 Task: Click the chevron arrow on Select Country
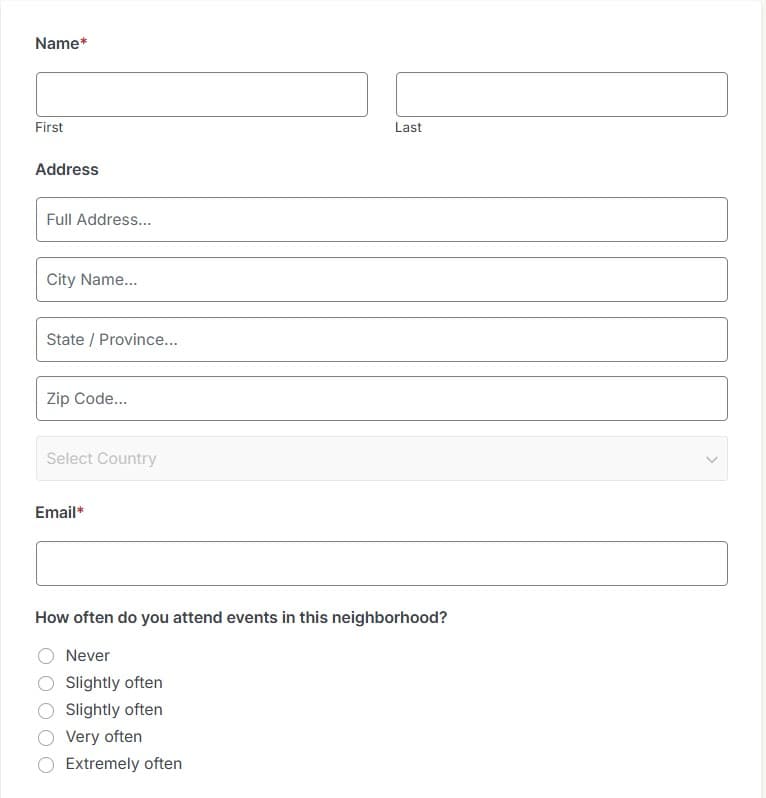coord(712,460)
